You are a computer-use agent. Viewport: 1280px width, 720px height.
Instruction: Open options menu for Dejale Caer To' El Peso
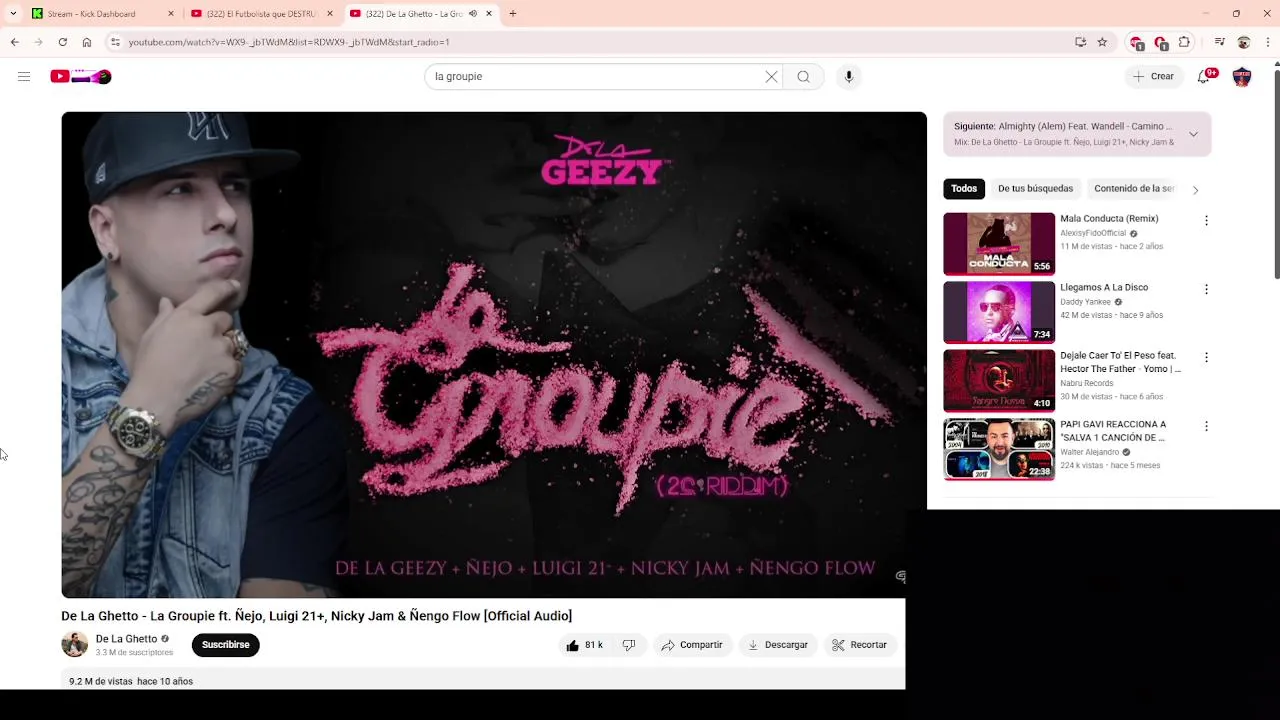pyautogui.click(x=1206, y=357)
